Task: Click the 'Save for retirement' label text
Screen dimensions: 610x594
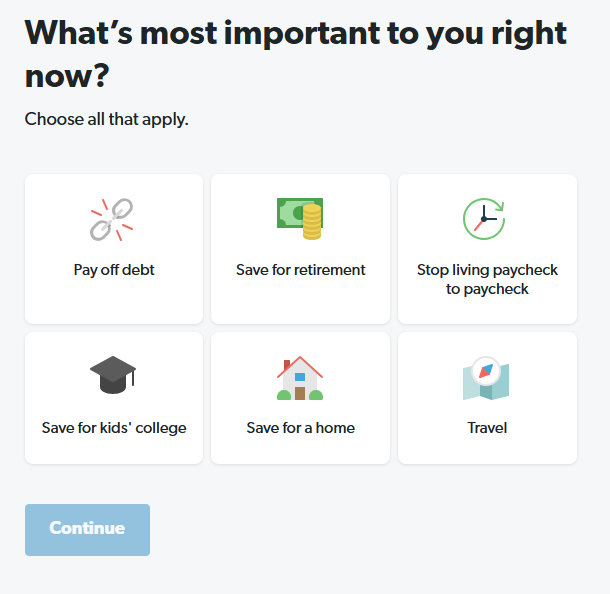Action: (301, 270)
